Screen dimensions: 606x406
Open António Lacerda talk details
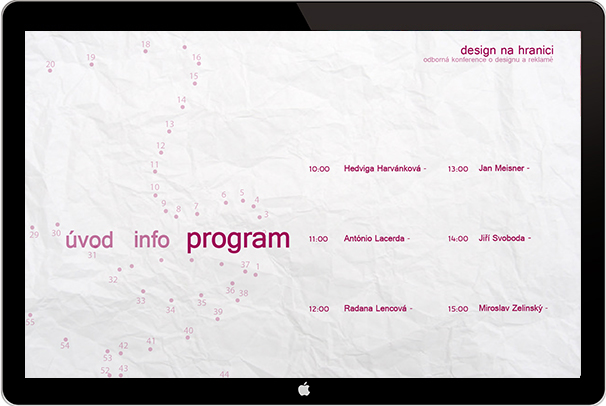374,239
